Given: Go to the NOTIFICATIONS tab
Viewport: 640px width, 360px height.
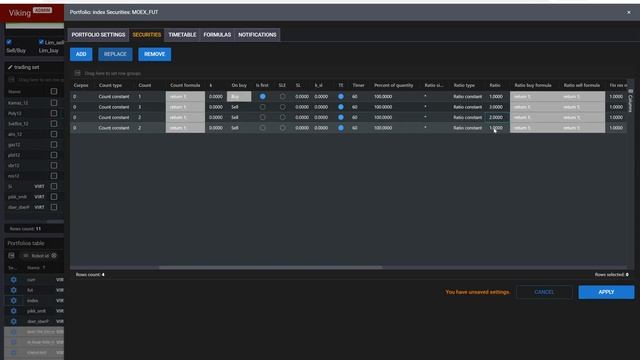Looking at the screenshot, I should coord(257,35).
